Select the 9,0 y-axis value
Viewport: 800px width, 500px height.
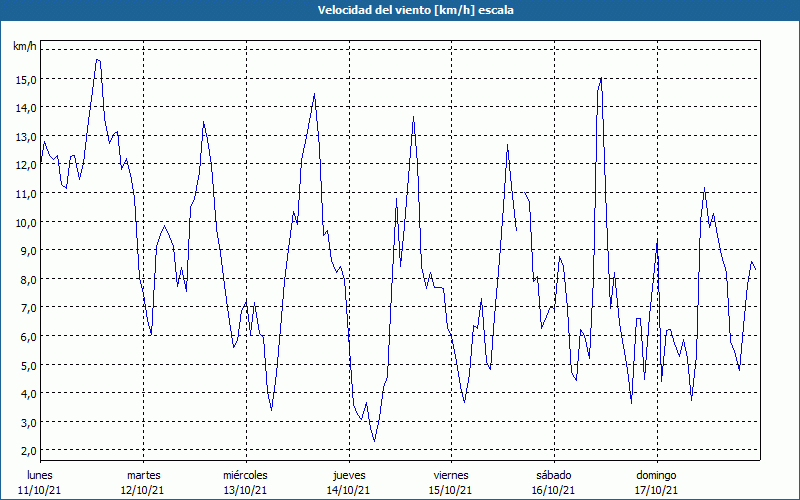pos(29,251)
